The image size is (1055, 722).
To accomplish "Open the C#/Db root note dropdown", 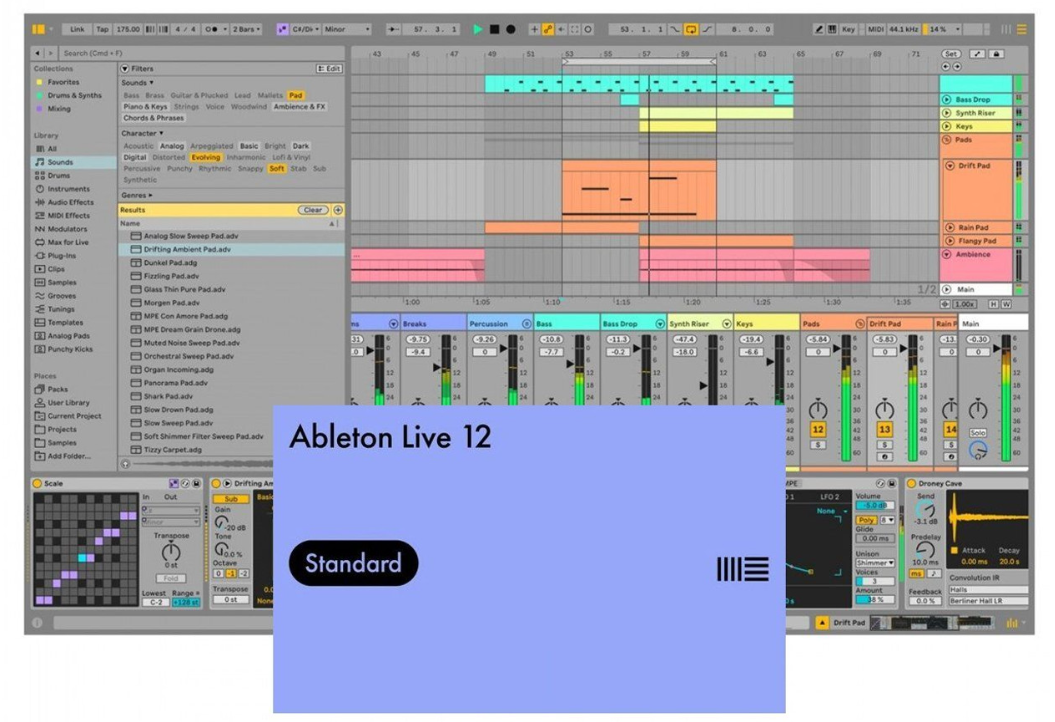I will pos(305,30).
